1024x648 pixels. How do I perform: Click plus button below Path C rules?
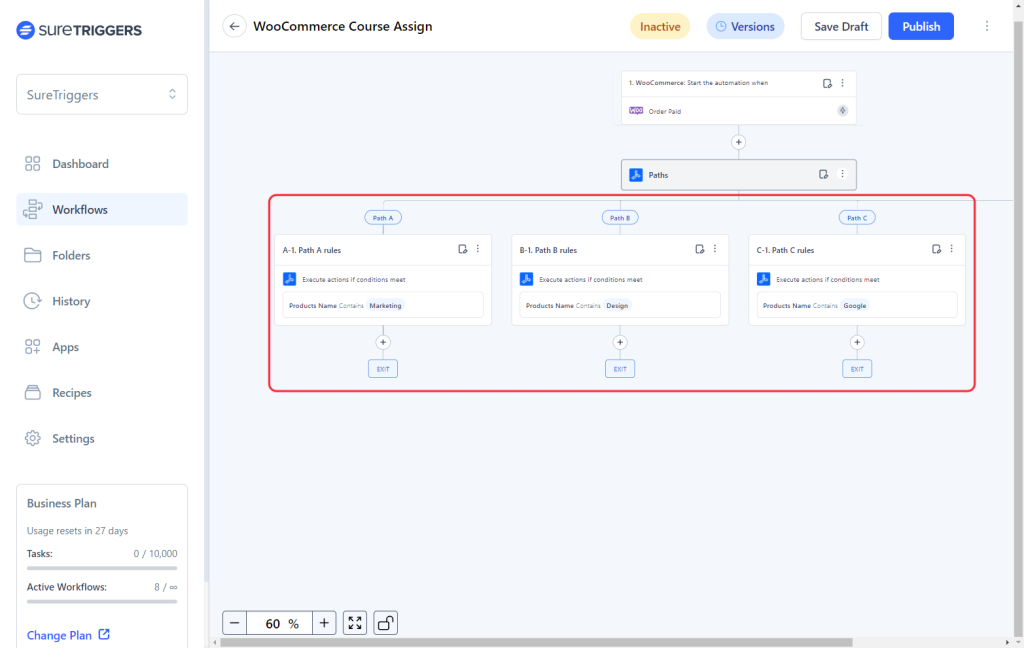click(x=857, y=342)
